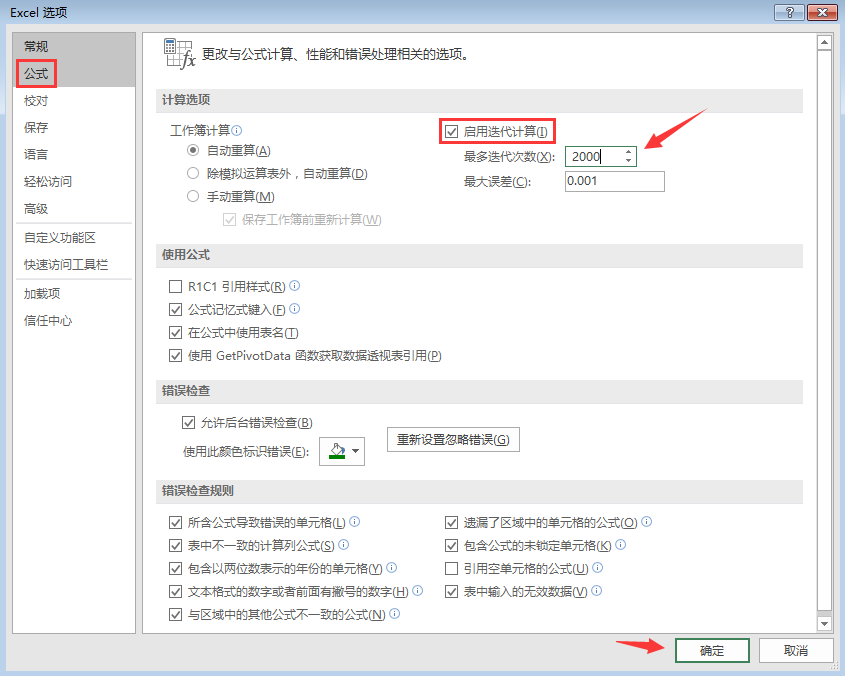Click the help question mark button in title bar
The height and width of the screenshot is (676, 845).
click(x=789, y=12)
